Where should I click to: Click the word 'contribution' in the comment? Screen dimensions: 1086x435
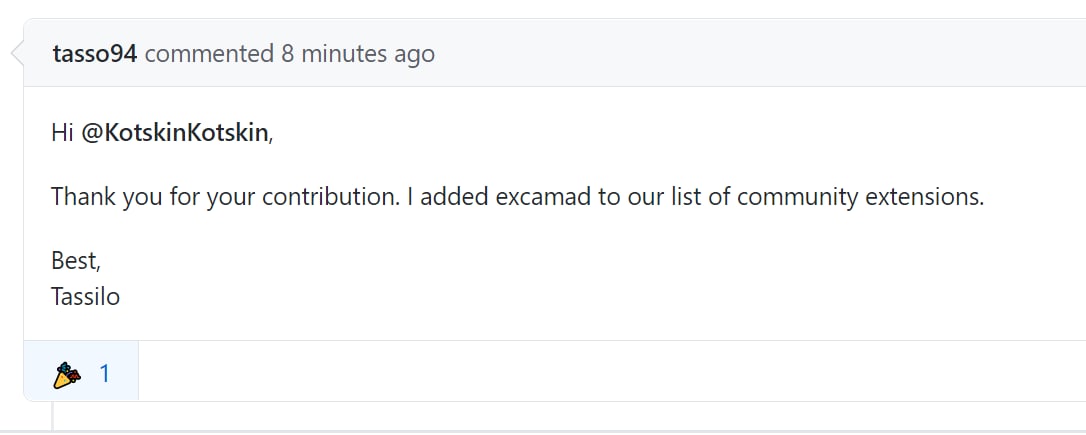pyautogui.click(x=330, y=197)
